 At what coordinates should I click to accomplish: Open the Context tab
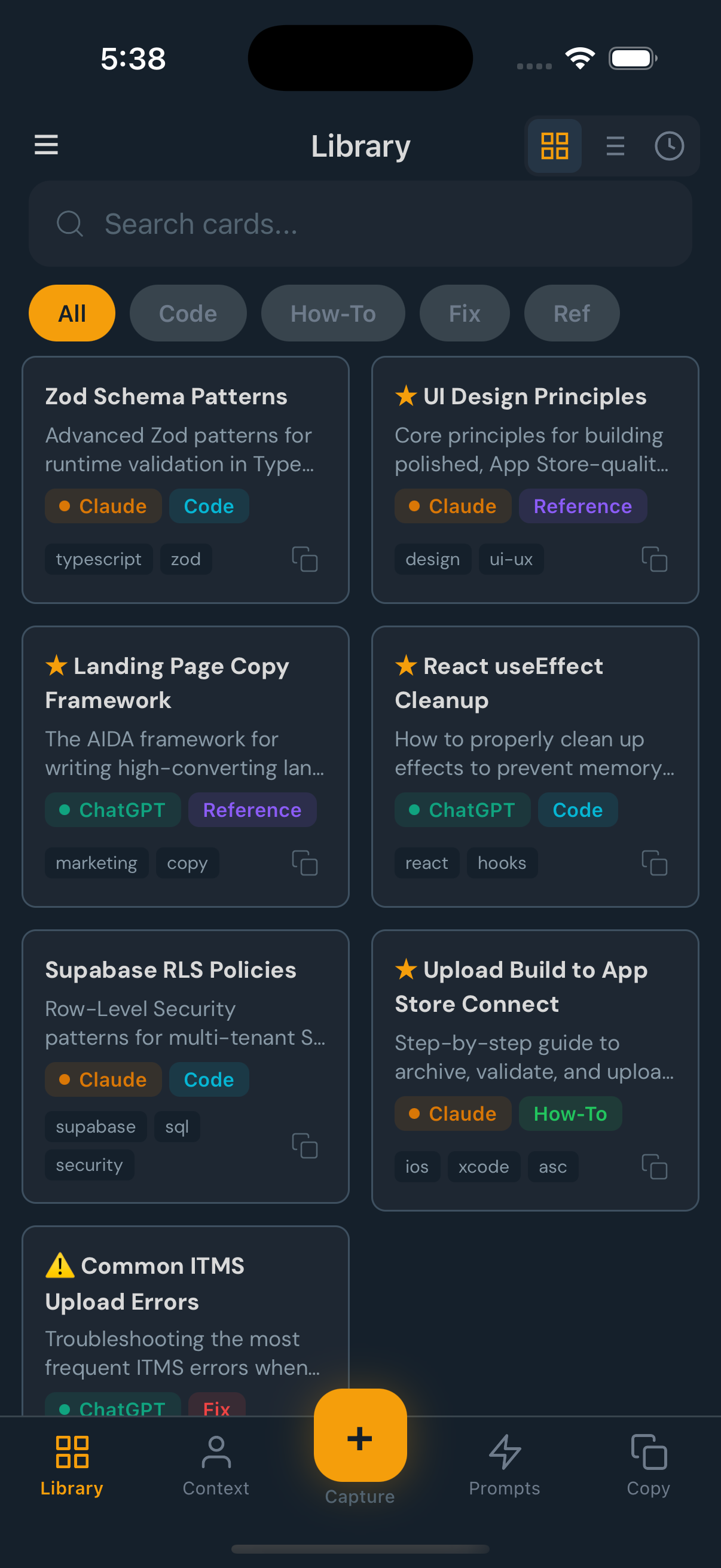click(x=216, y=1465)
